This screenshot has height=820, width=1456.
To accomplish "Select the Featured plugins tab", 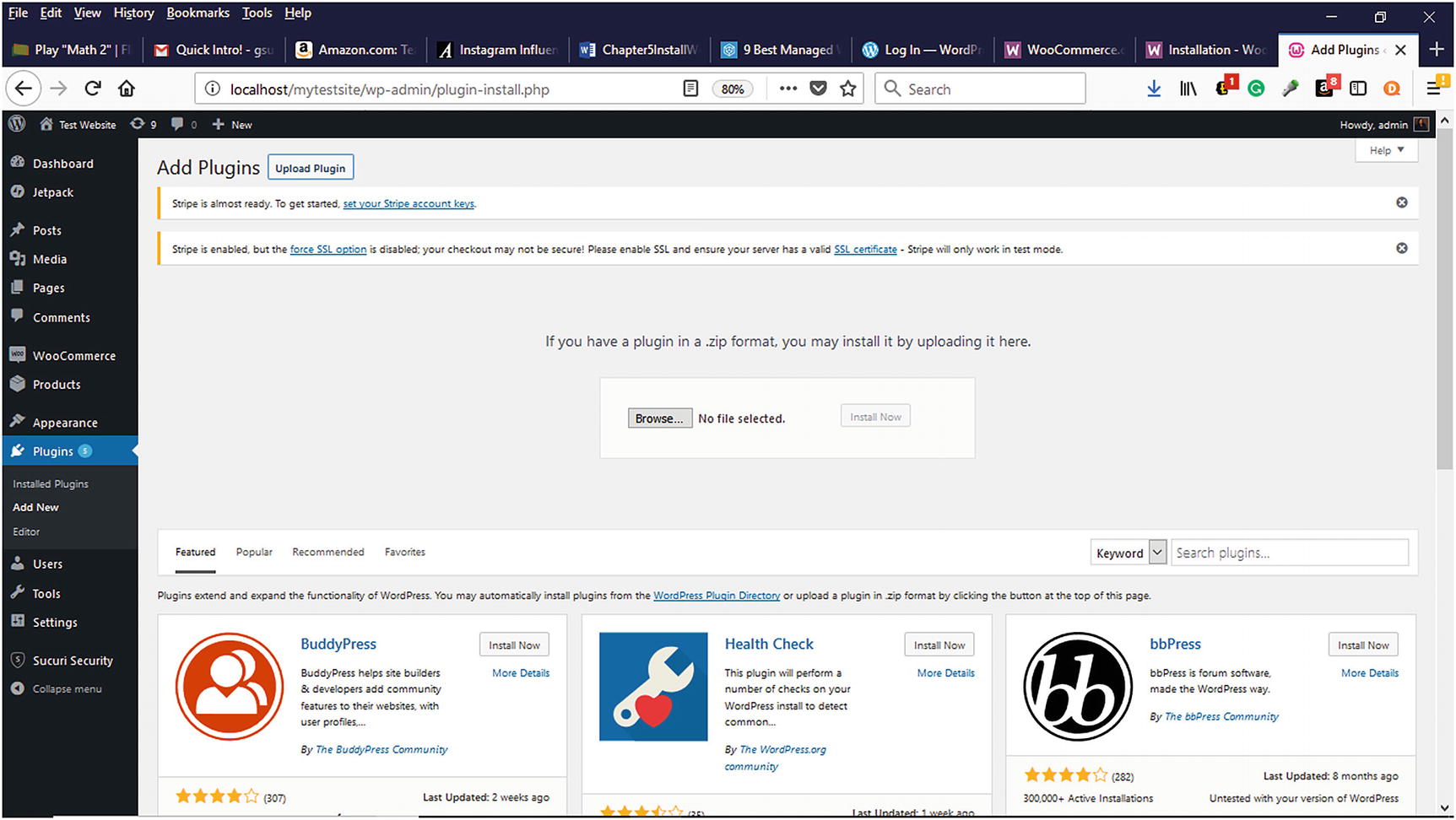I will click(x=195, y=552).
